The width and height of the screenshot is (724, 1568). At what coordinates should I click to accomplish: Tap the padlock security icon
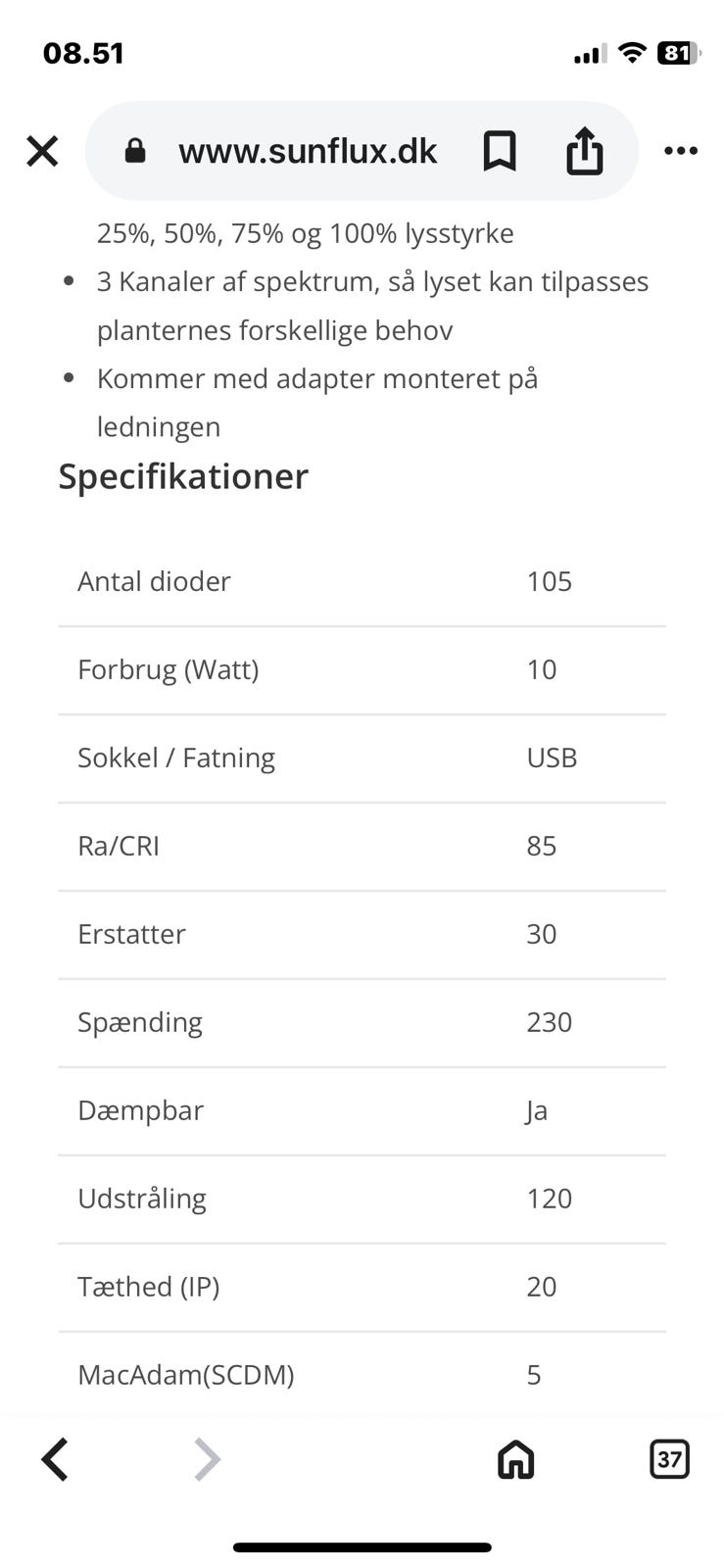pos(135,151)
